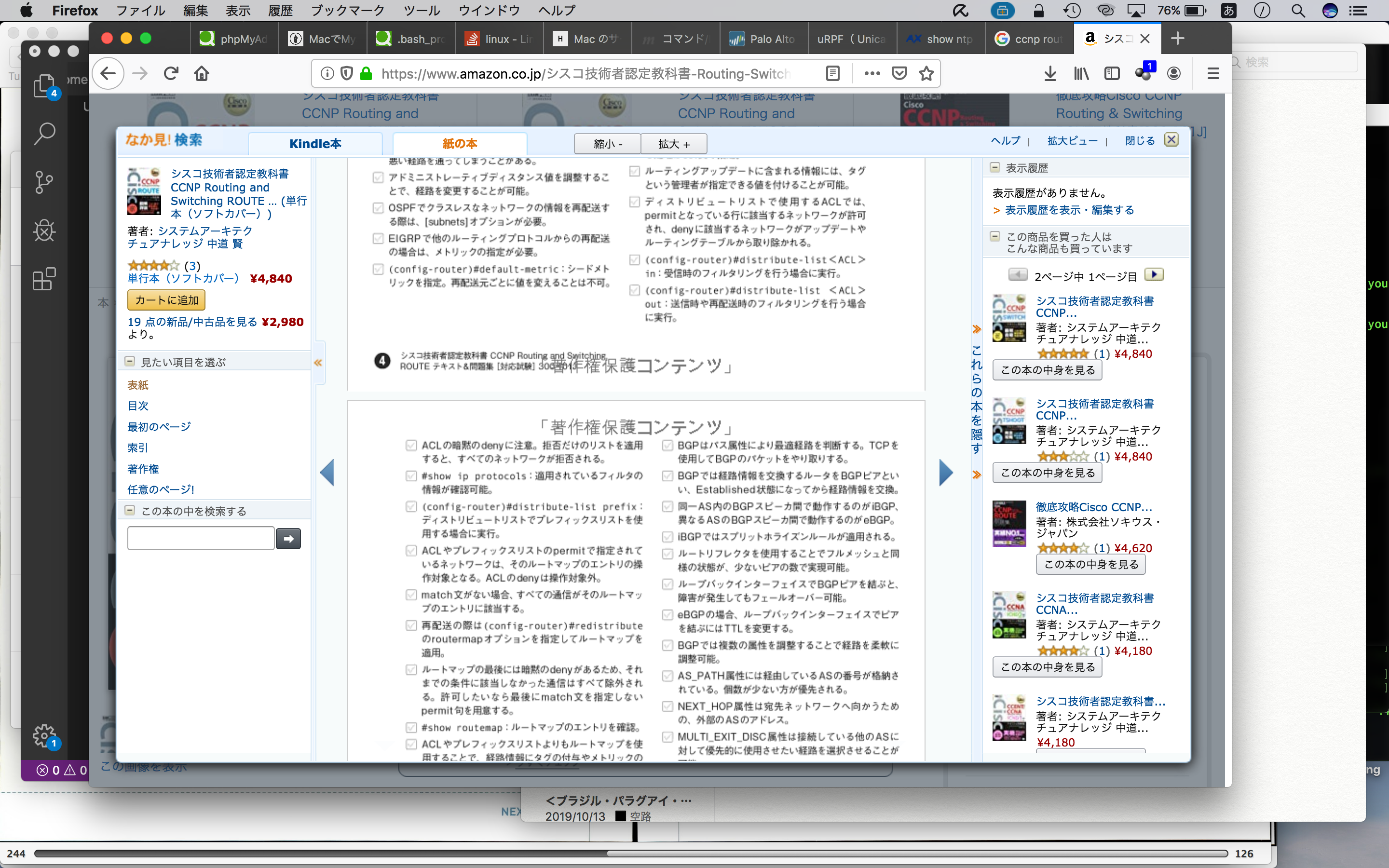Open Firefox library icon
1389x868 pixels.
1081,73
